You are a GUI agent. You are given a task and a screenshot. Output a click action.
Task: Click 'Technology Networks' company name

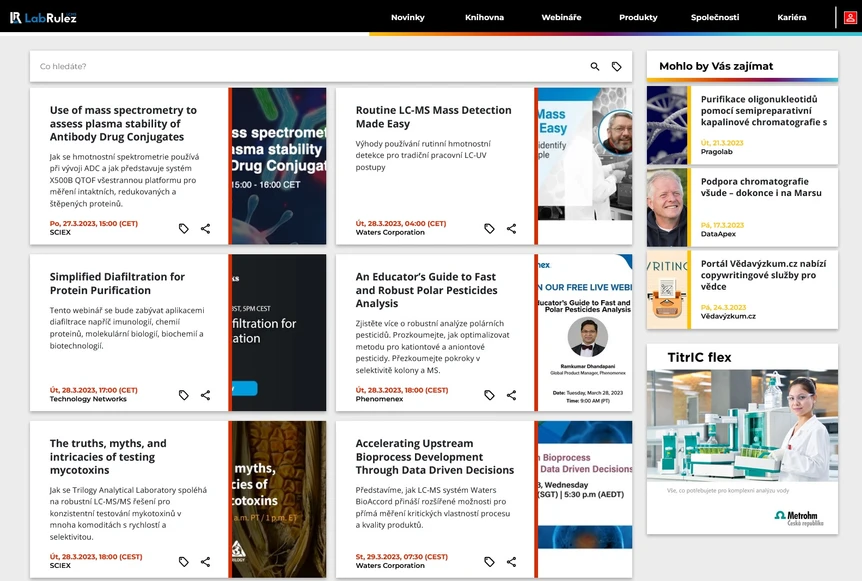(x=88, y=399)
